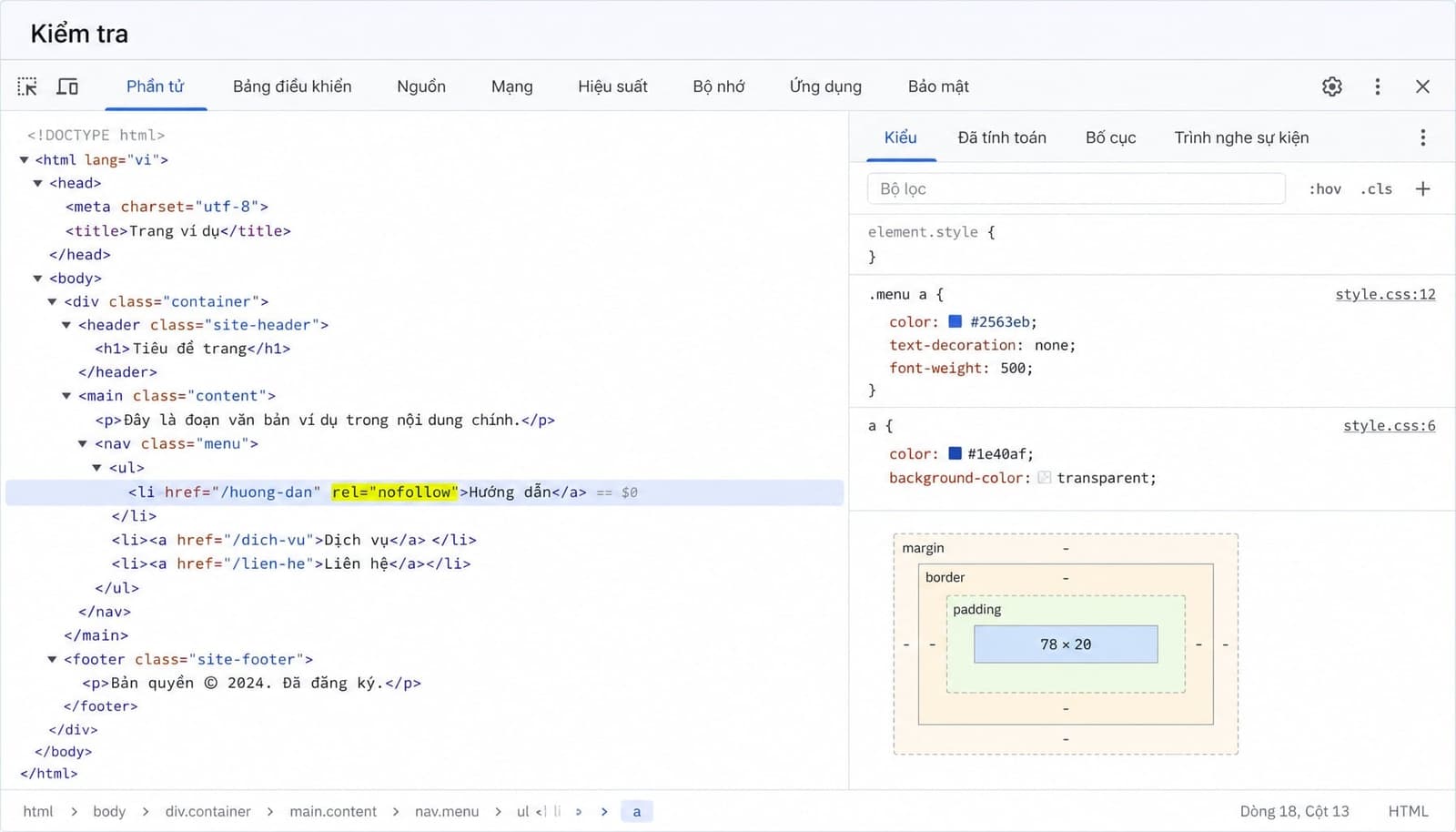
Task: Select the main.content breadcrumb
Action: point(333,811)
